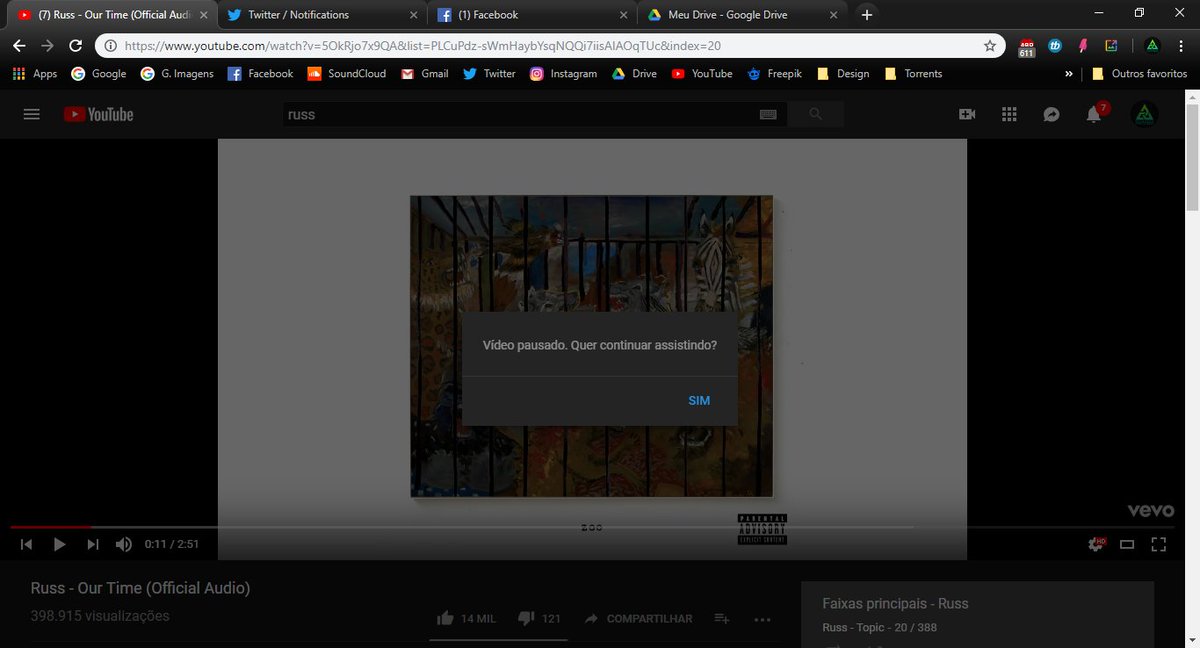Screen dimensions: 1200x648
Task: Open more actions ellipsis under video
Action: pyautogui.click(x=763, y=619)
